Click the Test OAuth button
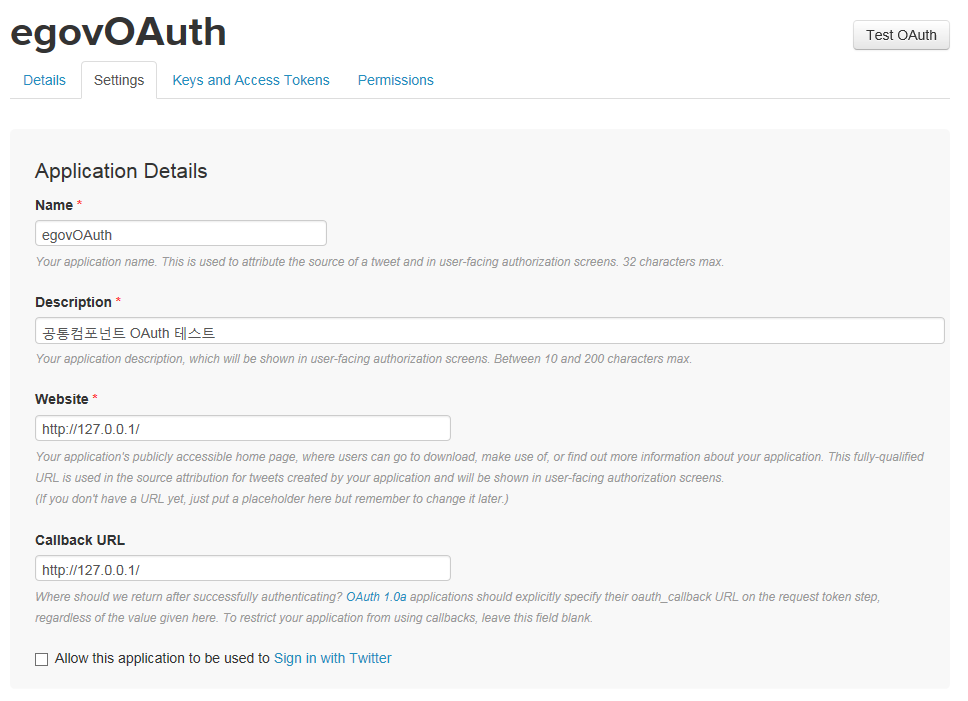Viewport: 968px width, 701px height. pos(900,35)
